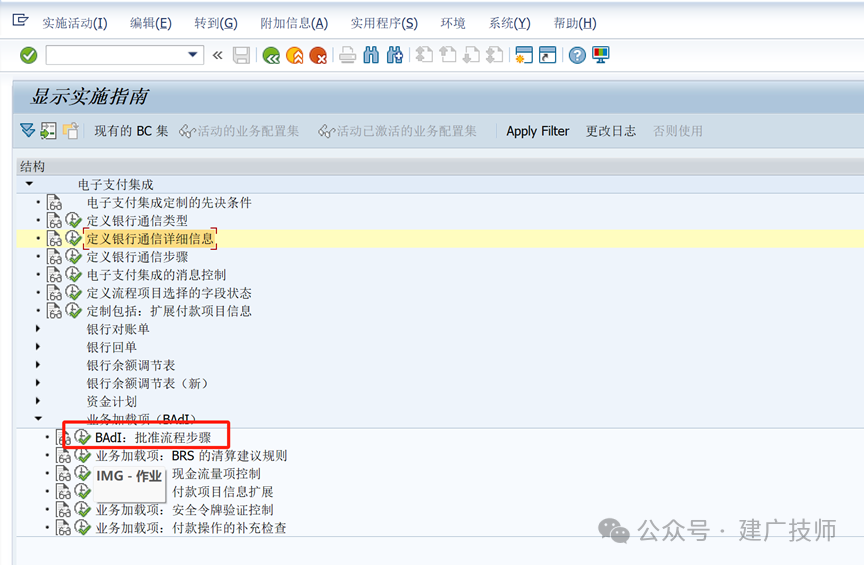Open the 帮助(H) menu
The width and height of the screenshot is (864, 565).
(575, 23)
